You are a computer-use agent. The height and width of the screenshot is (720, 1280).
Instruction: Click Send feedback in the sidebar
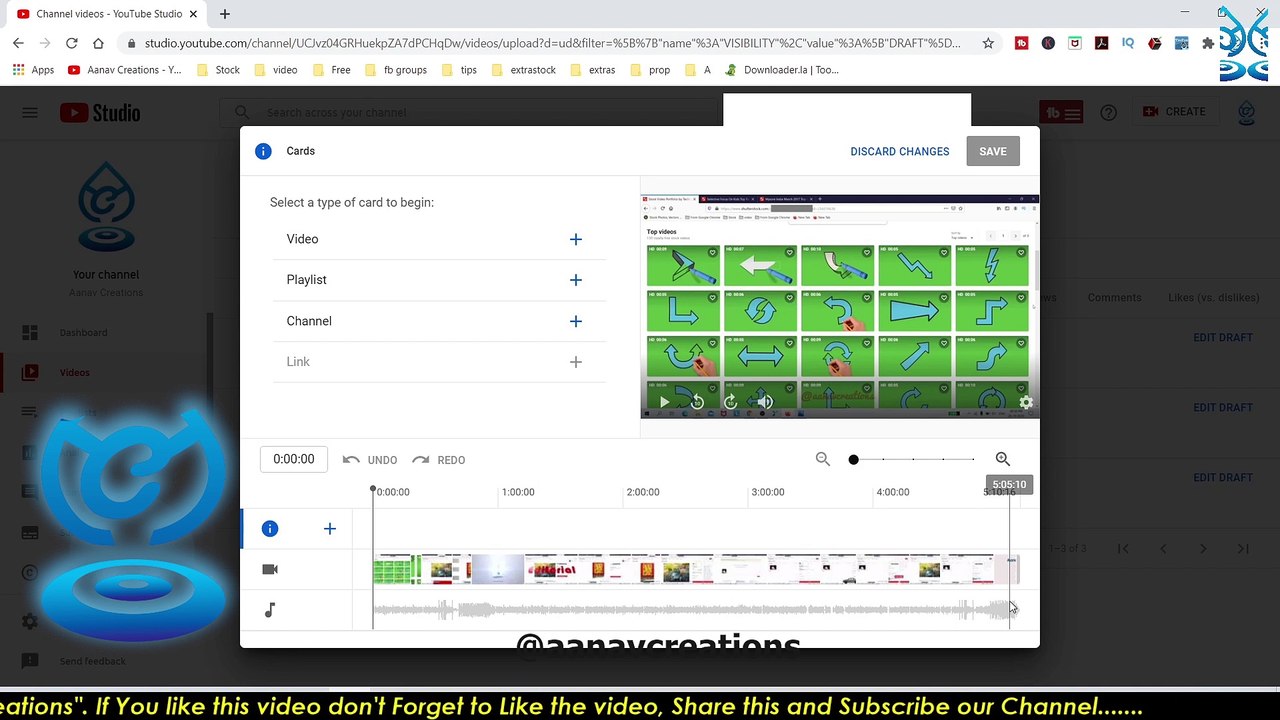(92, 661)
